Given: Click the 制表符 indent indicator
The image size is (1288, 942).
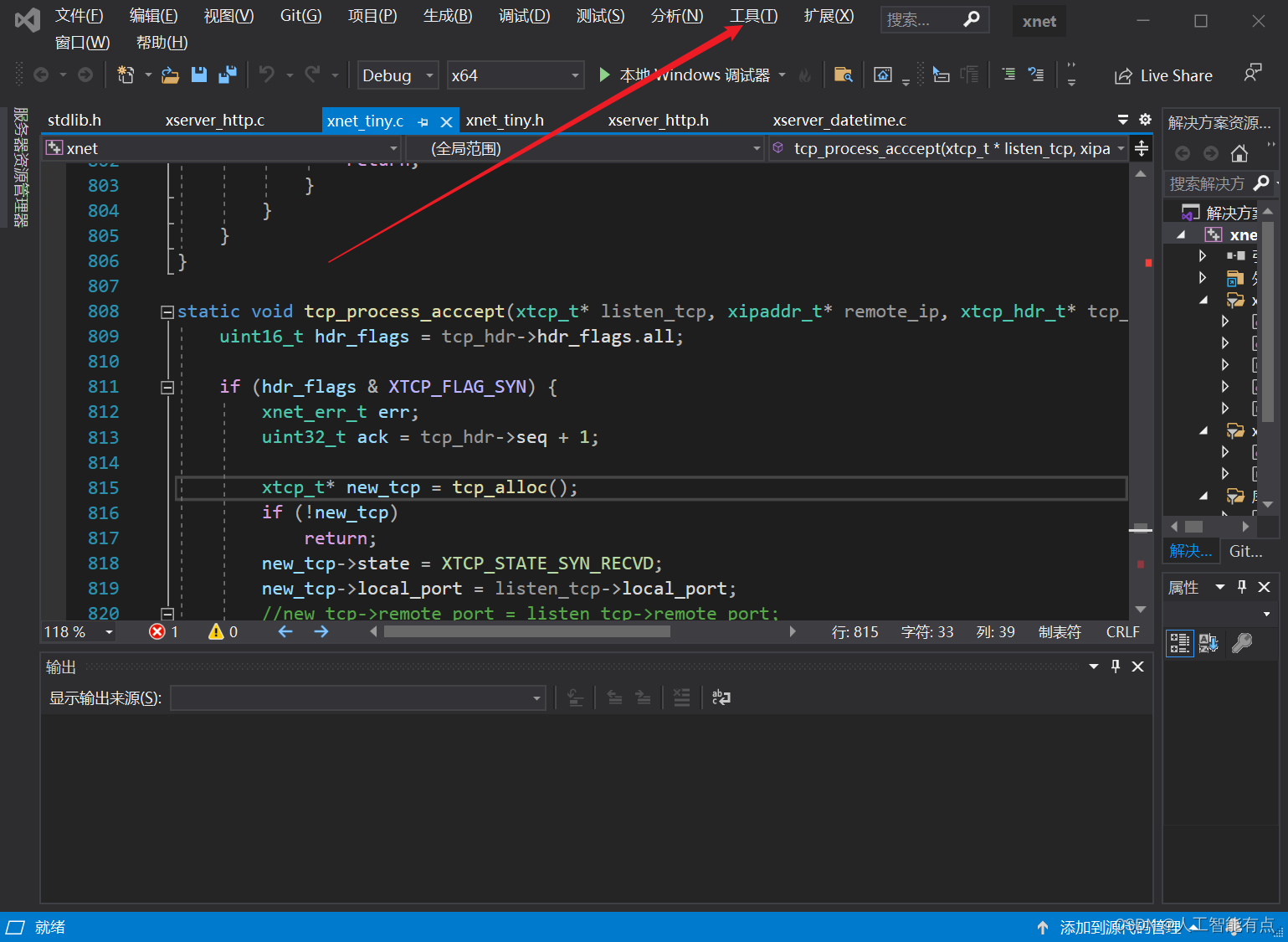Looking at the screenshot, I should pos(1060,632).
